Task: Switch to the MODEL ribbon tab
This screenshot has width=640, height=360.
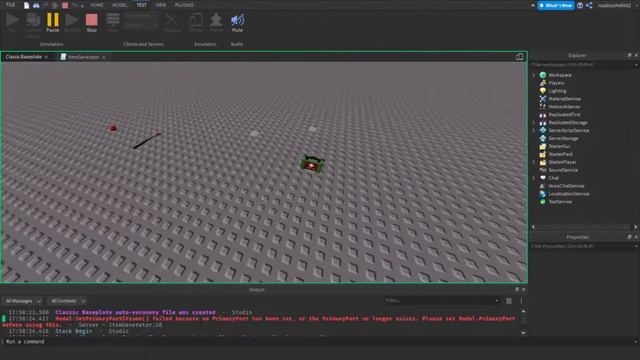Action: (120, 5)
